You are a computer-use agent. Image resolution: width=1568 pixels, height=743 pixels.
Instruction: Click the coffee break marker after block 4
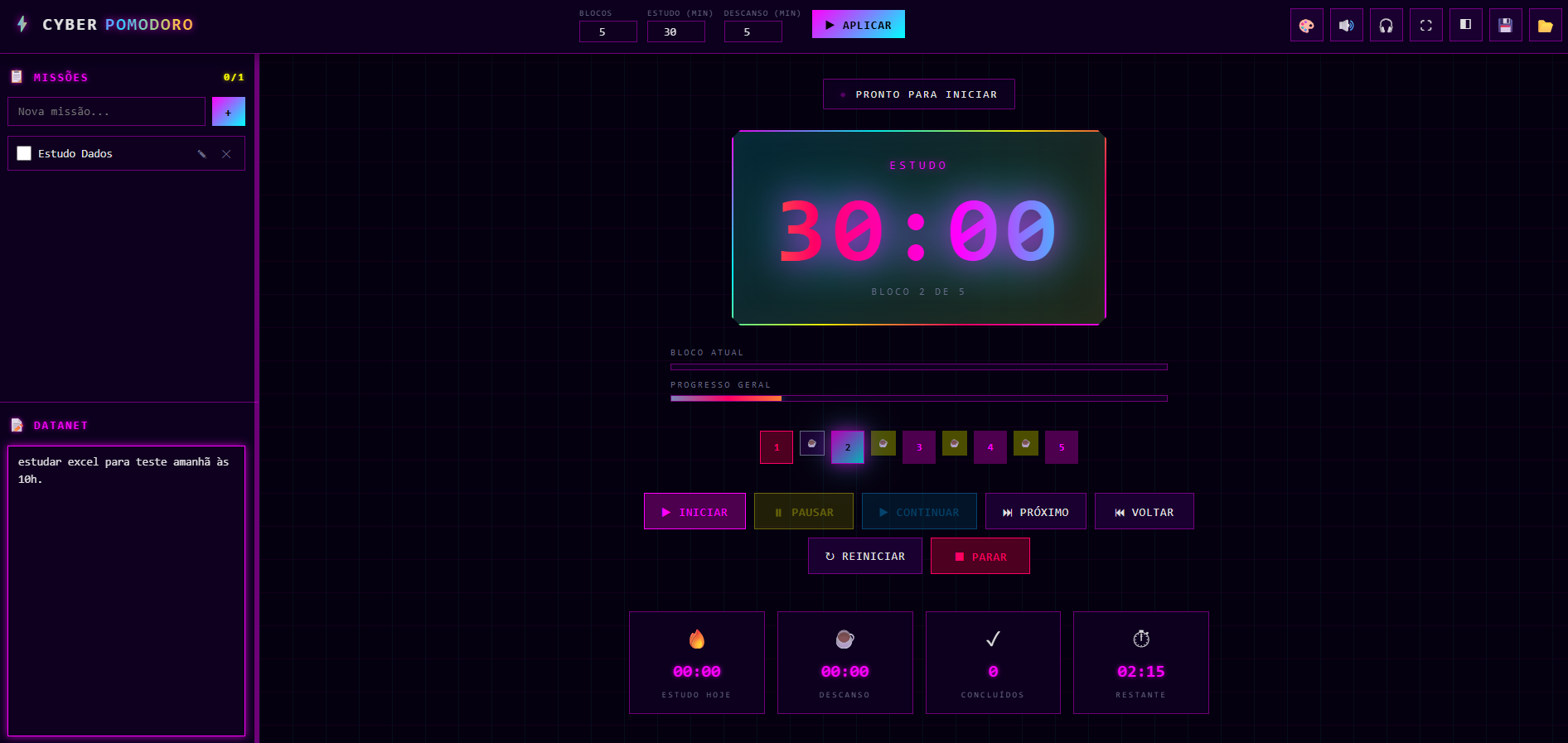click(x=1026, y=443)
